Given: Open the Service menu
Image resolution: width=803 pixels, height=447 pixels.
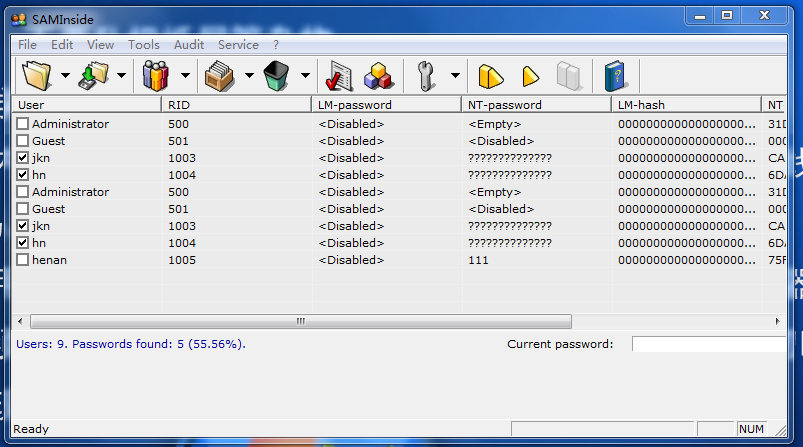Looking at the screenshot, I should tap(238, 45).
